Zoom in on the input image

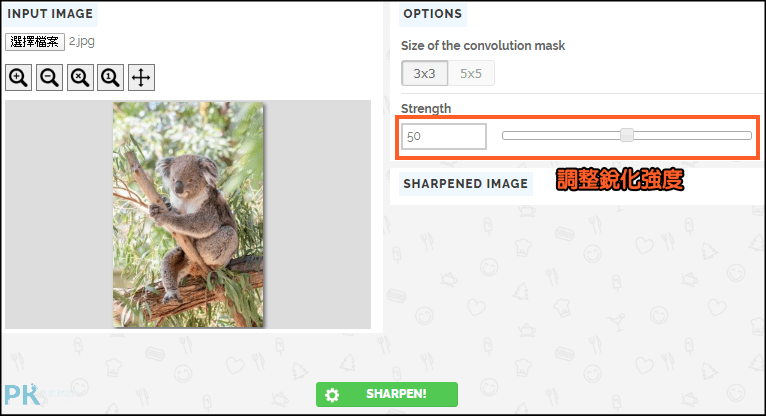click(x=19, y=77)
